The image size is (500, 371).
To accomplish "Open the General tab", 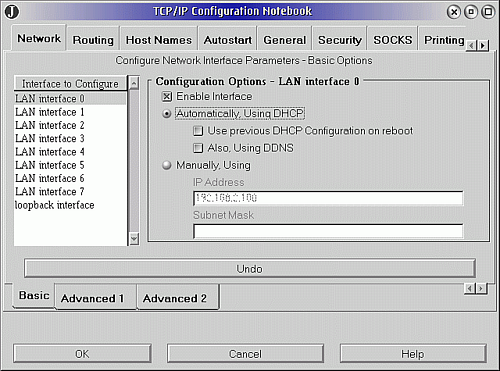I will pyautogui.click(x=284, y=40).
